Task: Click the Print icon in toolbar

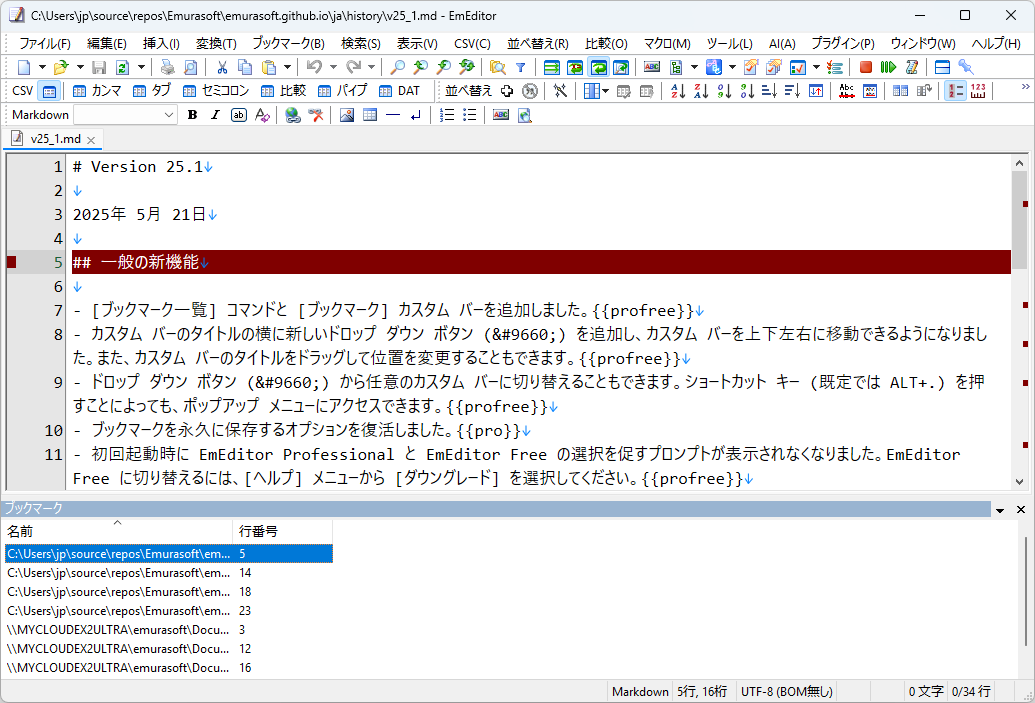Action: coord(168,67)
